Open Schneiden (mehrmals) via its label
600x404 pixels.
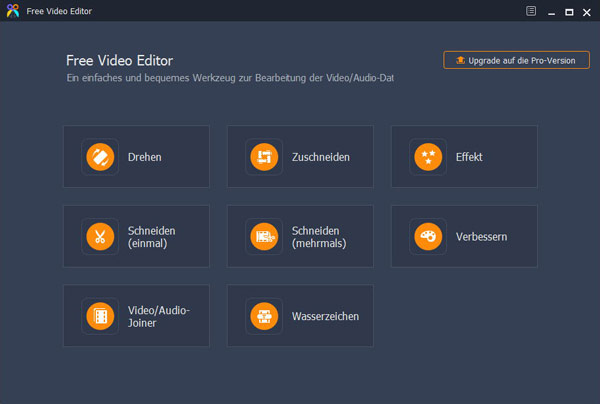(x=319, y=236)
